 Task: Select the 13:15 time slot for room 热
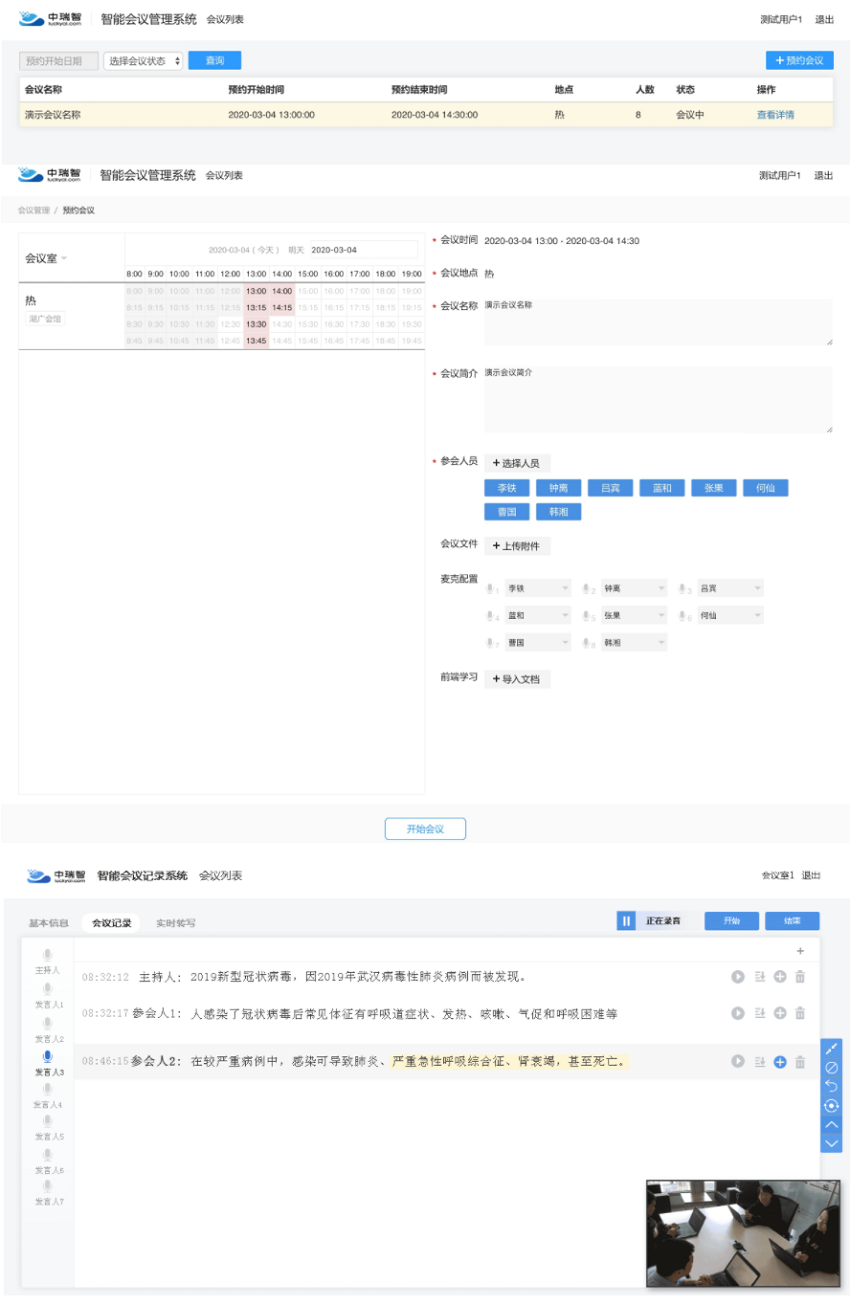coord(256,307)
